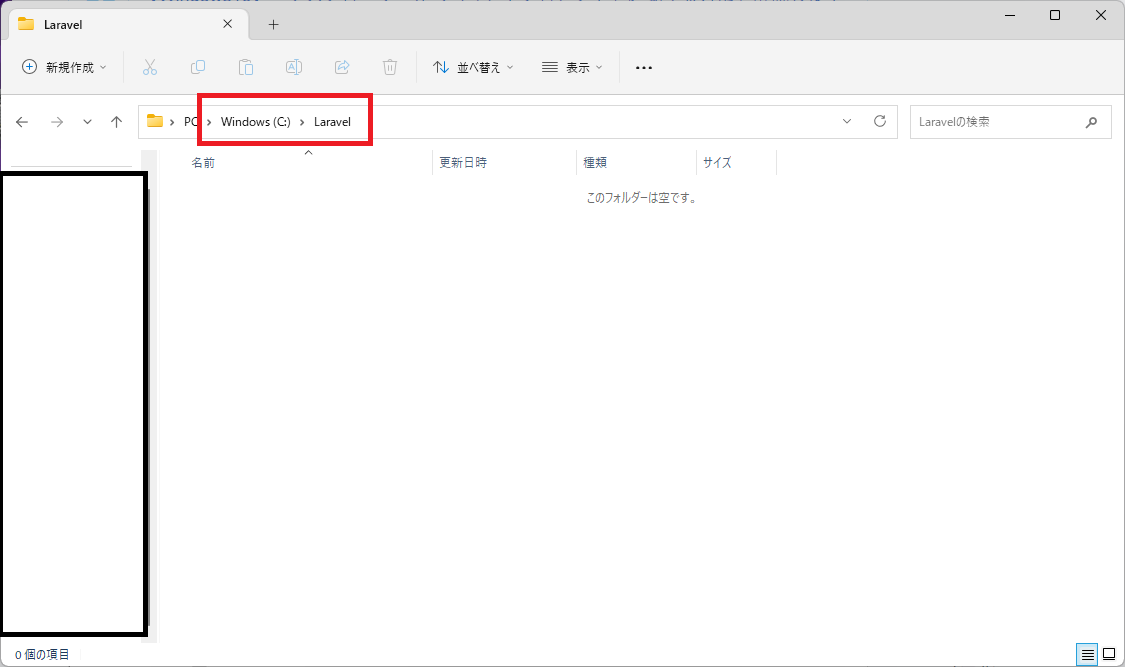The width and height of the screenshot is (1125, 667).
Task: Open the three-dot more options menu
Action: pyautogui.click(x=644, y=67)
